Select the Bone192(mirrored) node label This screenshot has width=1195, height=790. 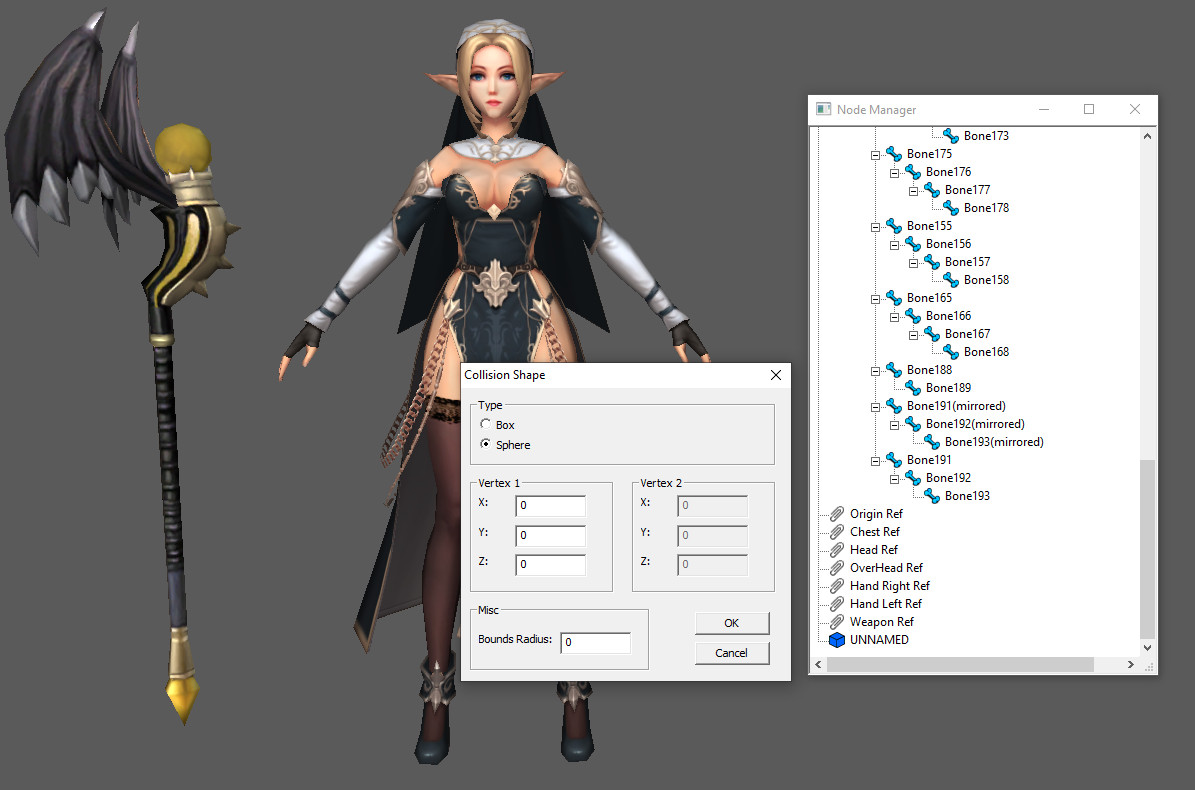pyautogui.click(x=975, y=424)
